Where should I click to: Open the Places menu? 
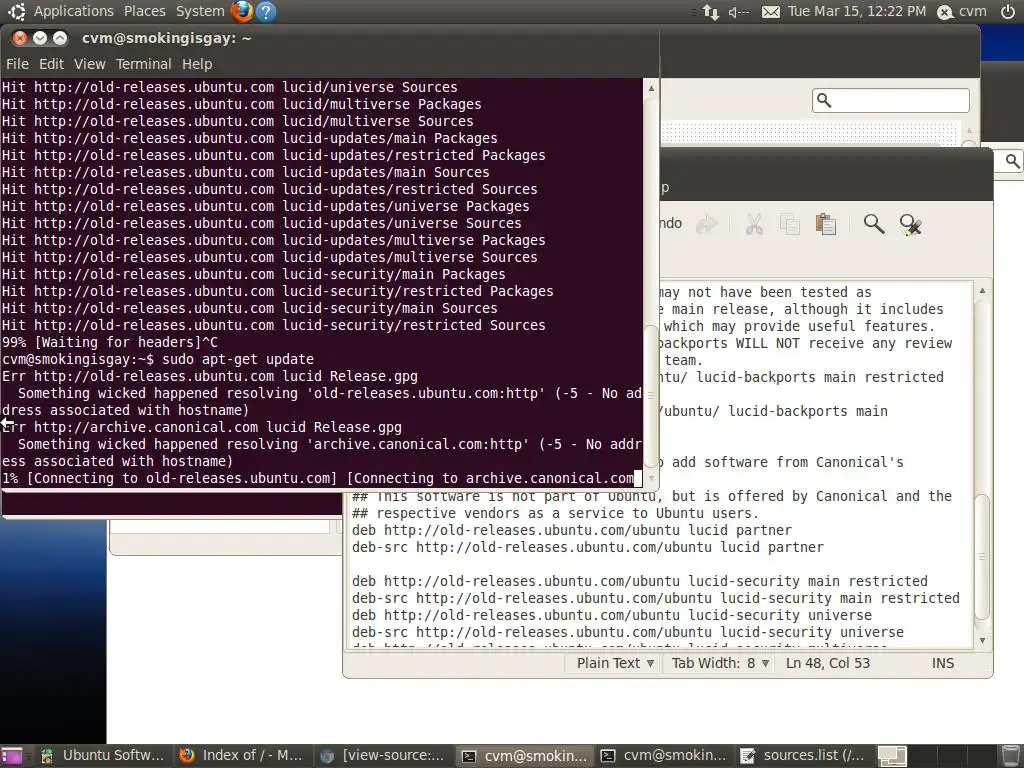[x=145, y=11]
